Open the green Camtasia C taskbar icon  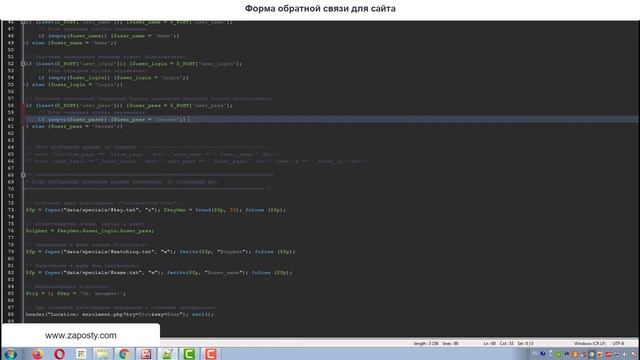189,354
